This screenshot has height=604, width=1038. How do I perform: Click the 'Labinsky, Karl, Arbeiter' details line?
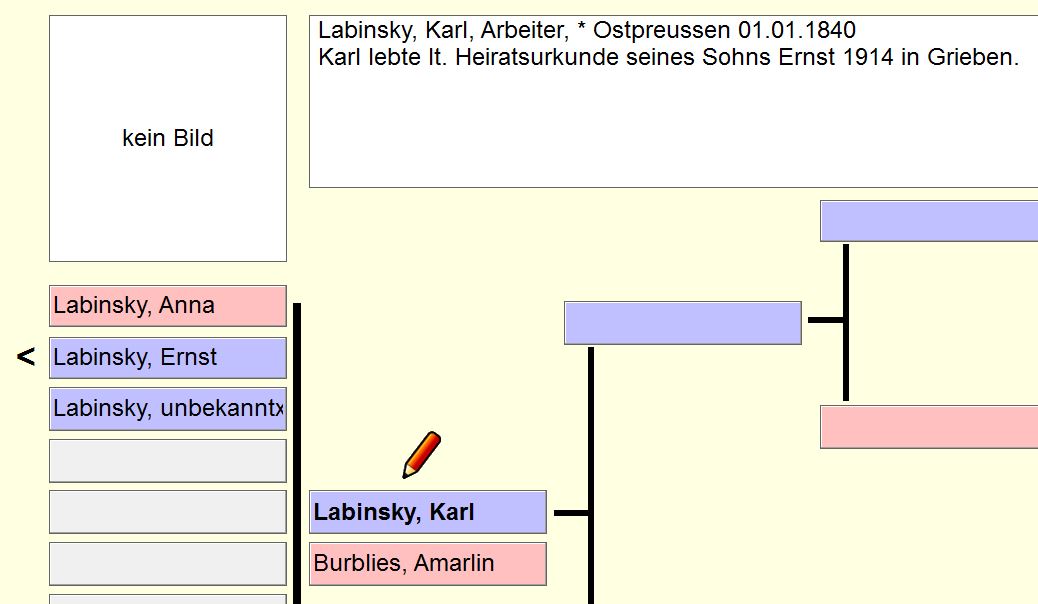pos(441,31)
